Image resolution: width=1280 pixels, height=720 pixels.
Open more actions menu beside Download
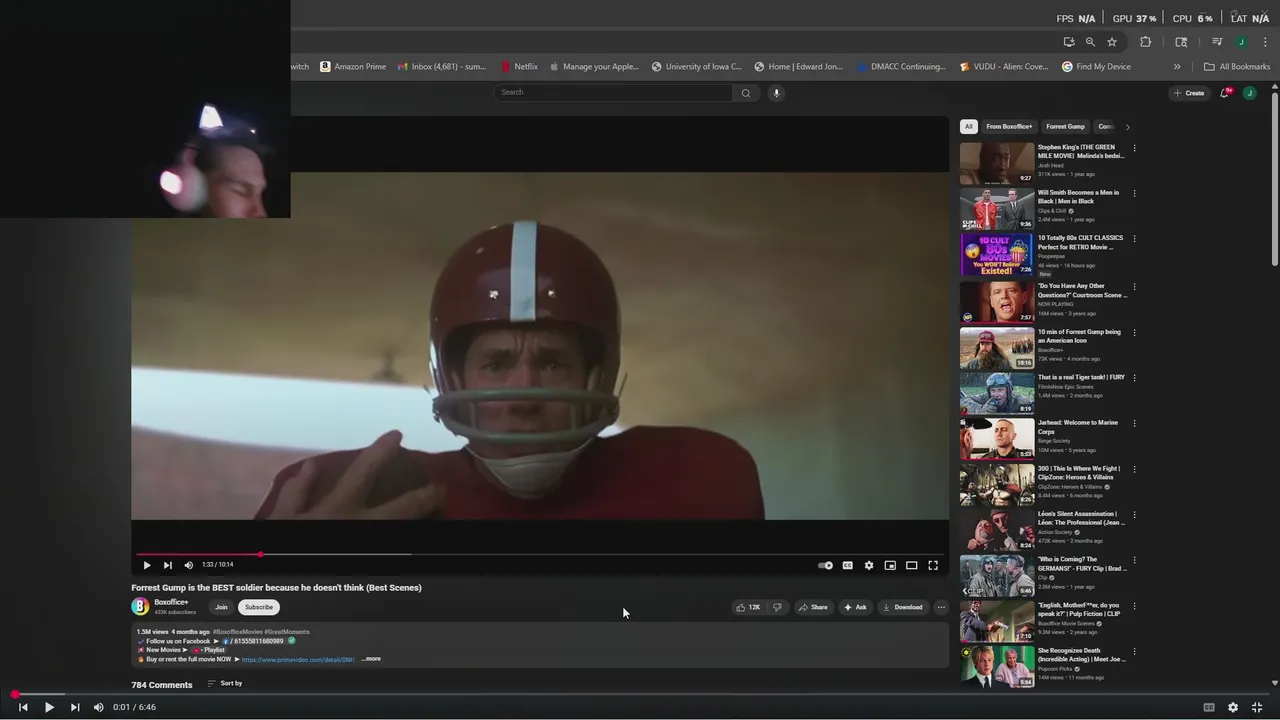(x=940, y=607)
